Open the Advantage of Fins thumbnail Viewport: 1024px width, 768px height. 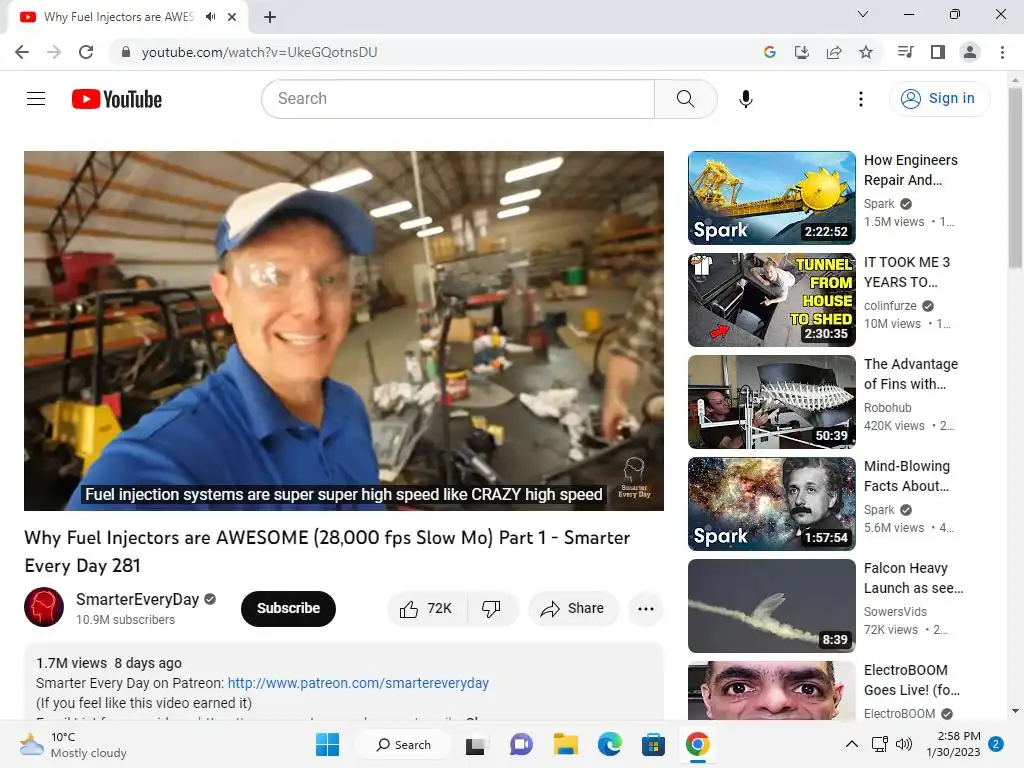[771, 402]
